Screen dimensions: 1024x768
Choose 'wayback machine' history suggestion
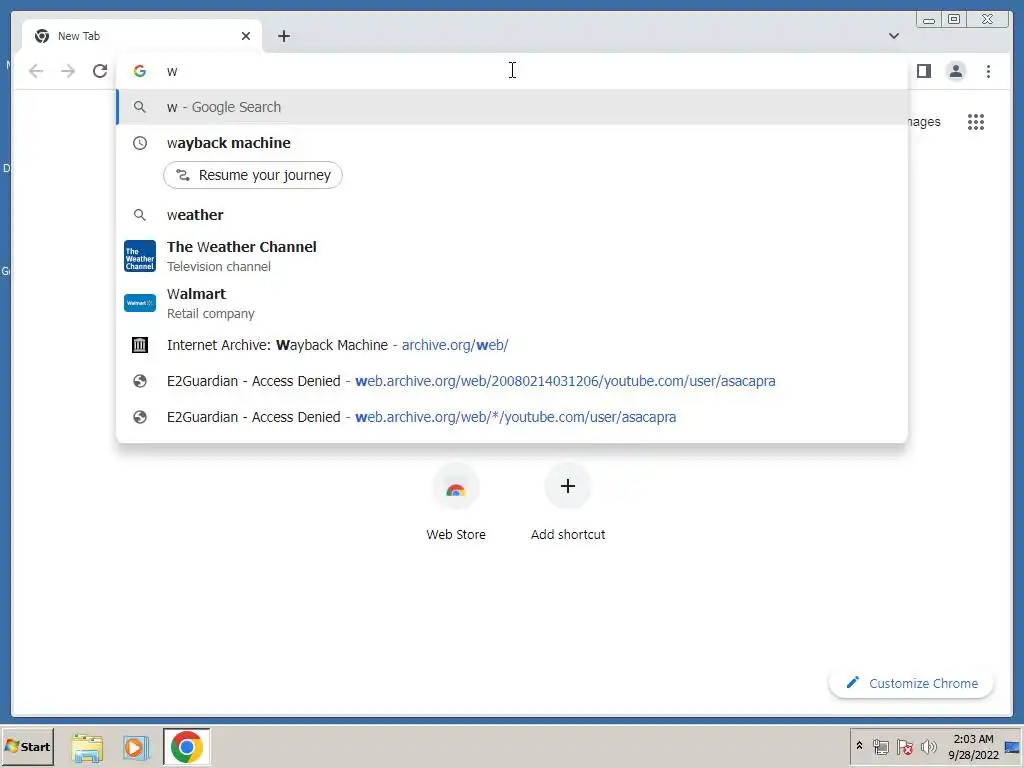pos(512,143)
